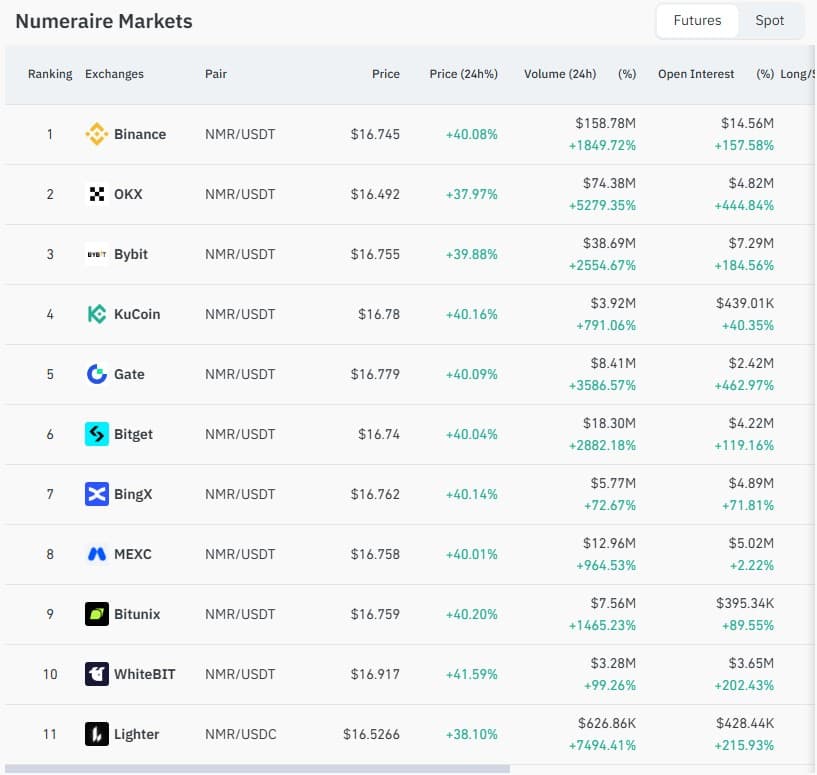Open the Bitunix exchange link
Image resolution: width=817 pixels, height=775 pixels.
[x=137, y=614]
